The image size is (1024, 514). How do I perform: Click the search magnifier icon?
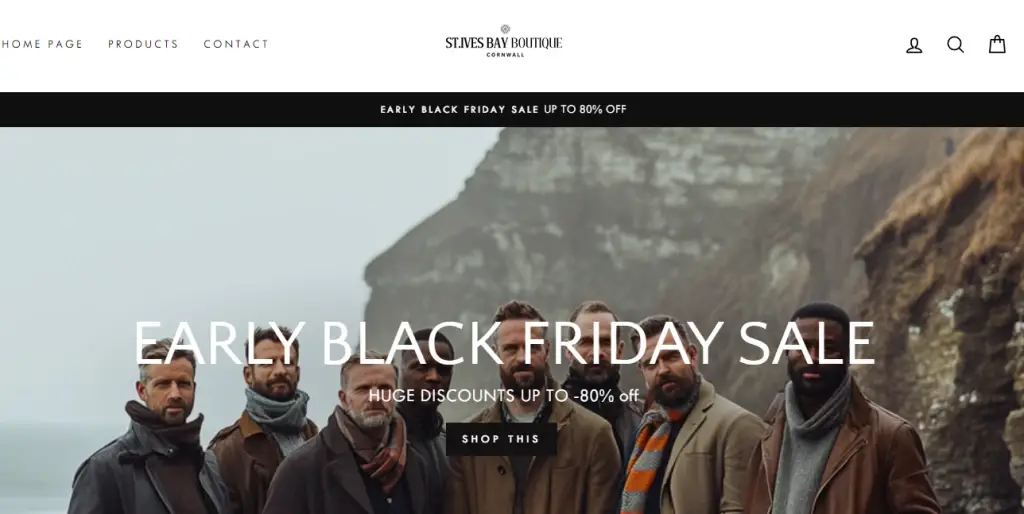tap(955, 44)
